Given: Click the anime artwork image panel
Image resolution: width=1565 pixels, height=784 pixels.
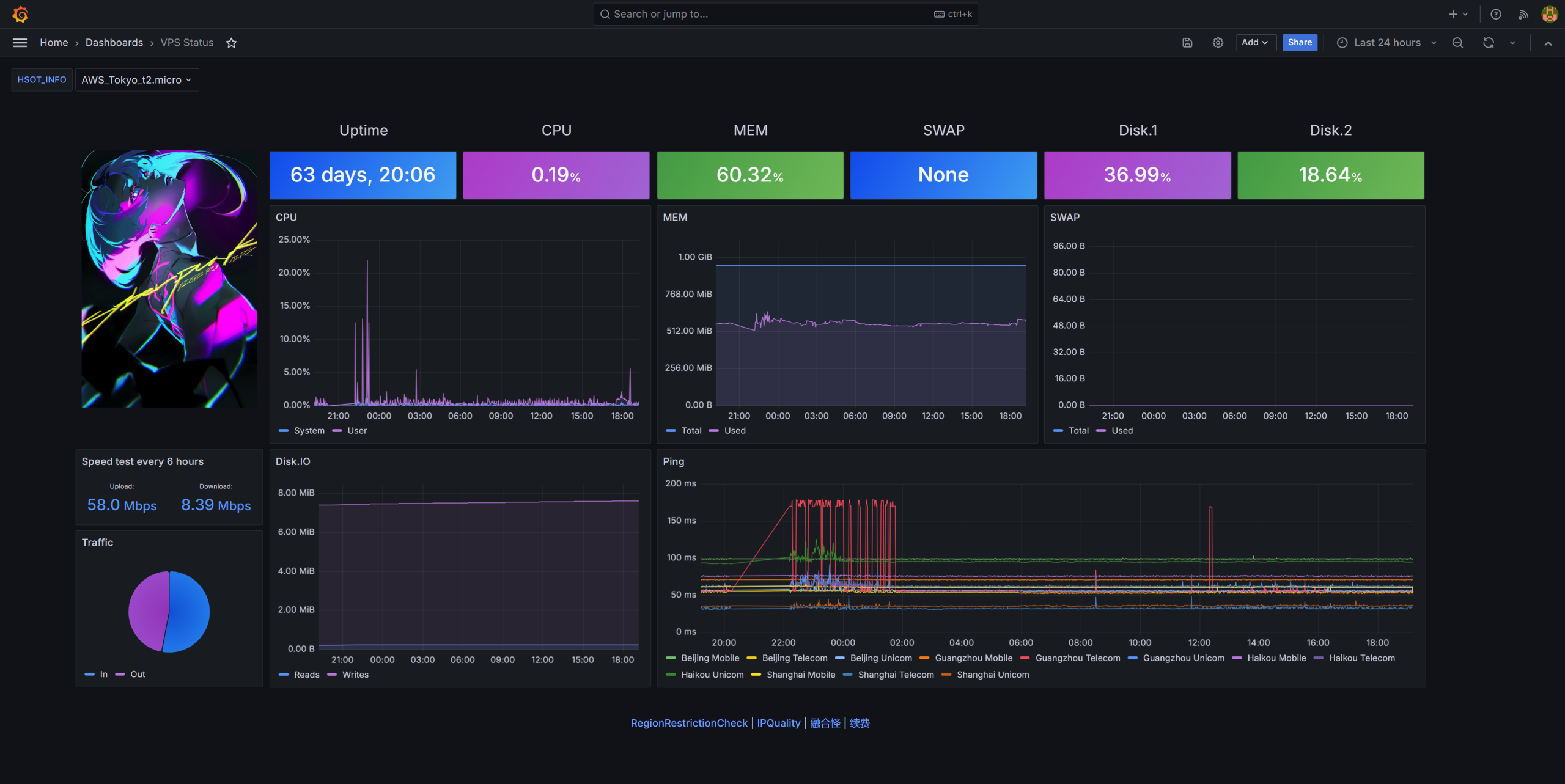Looking at the screenshot, I should click(x=169, y=279).
